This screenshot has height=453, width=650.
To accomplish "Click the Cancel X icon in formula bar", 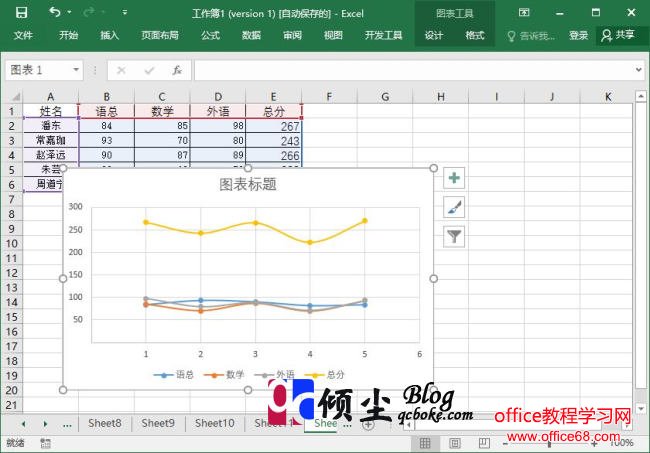I will tap(121, 70).
